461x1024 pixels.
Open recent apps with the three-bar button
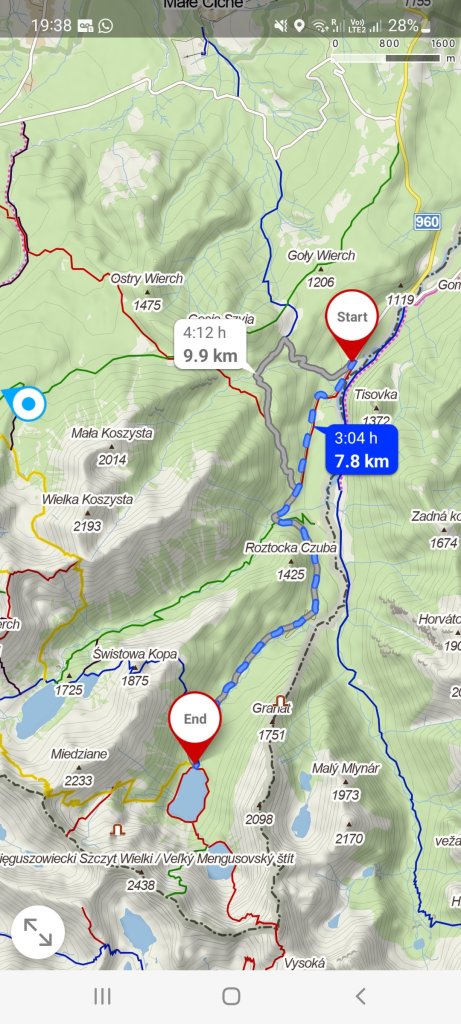coord(102,996)
